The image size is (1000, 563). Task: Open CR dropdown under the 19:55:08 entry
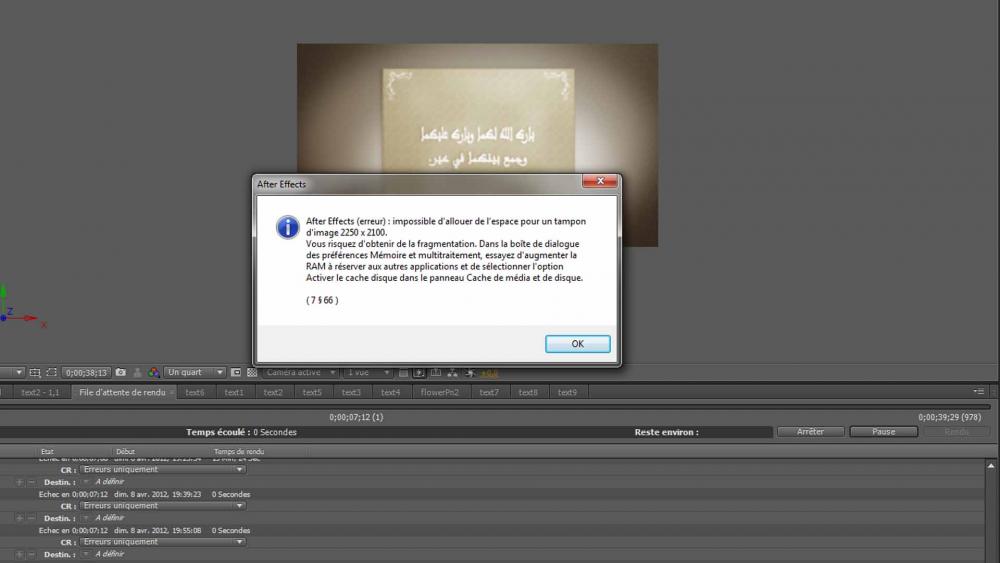click(x=163, y=542)
